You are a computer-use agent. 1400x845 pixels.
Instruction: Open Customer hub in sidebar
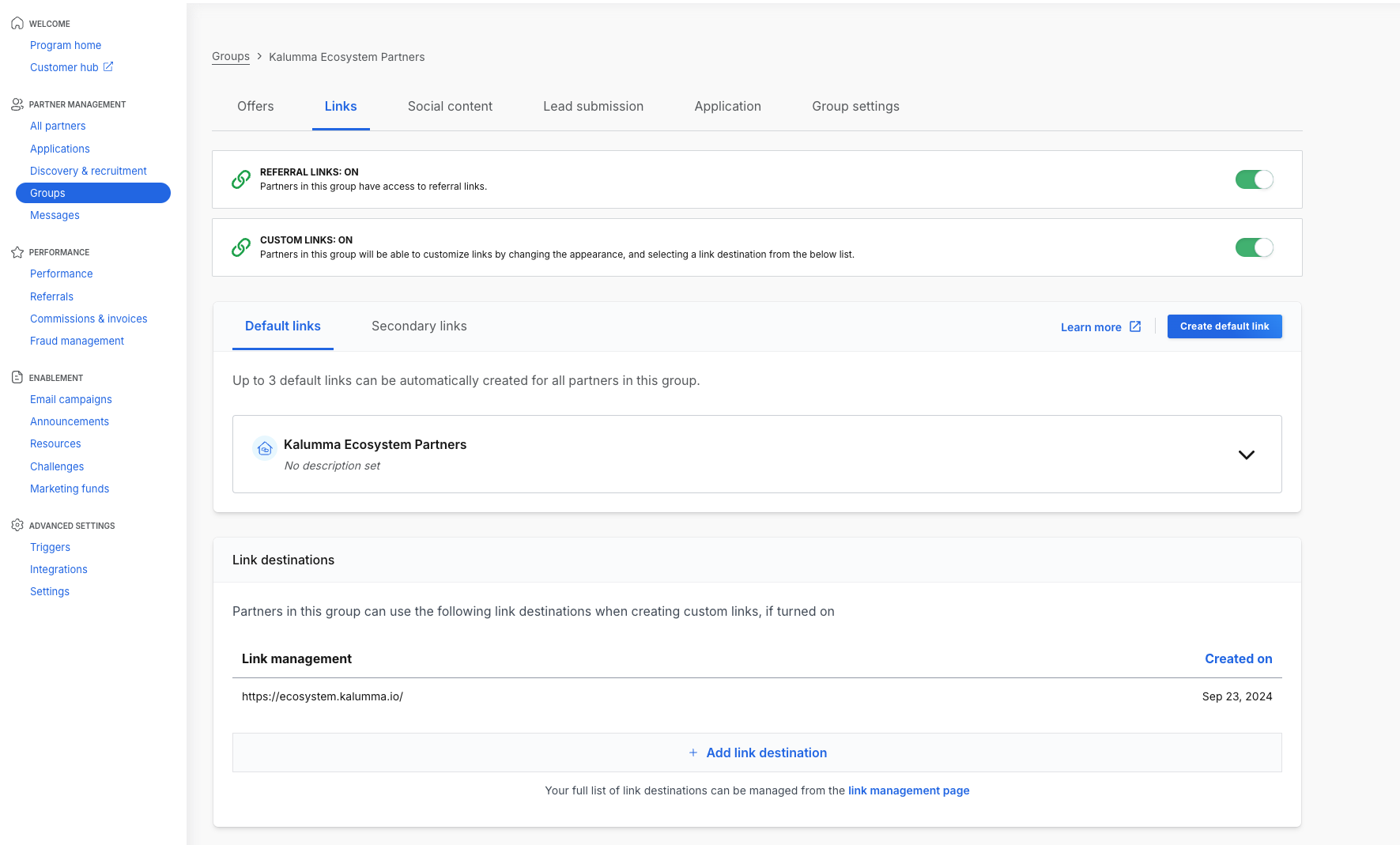pos(64,67)
